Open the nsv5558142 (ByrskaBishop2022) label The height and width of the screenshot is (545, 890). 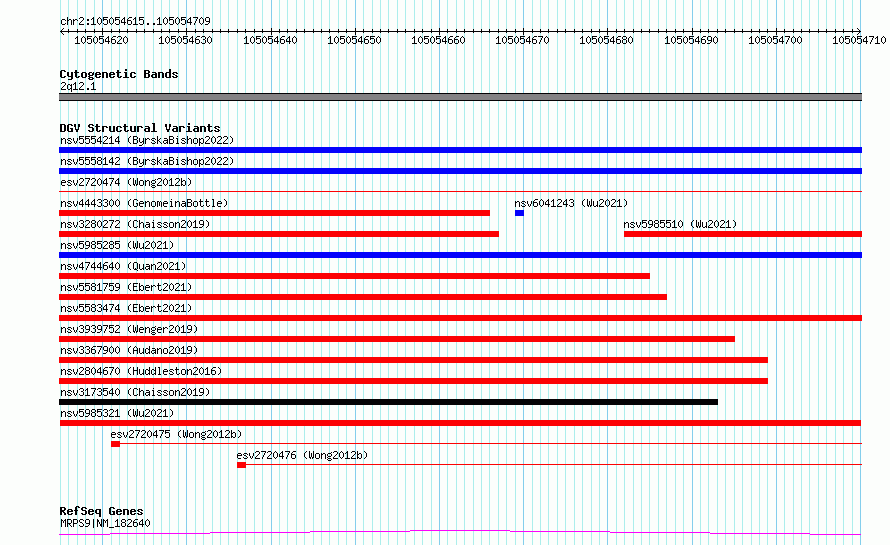pyautogui.click(x=147, y=161)
